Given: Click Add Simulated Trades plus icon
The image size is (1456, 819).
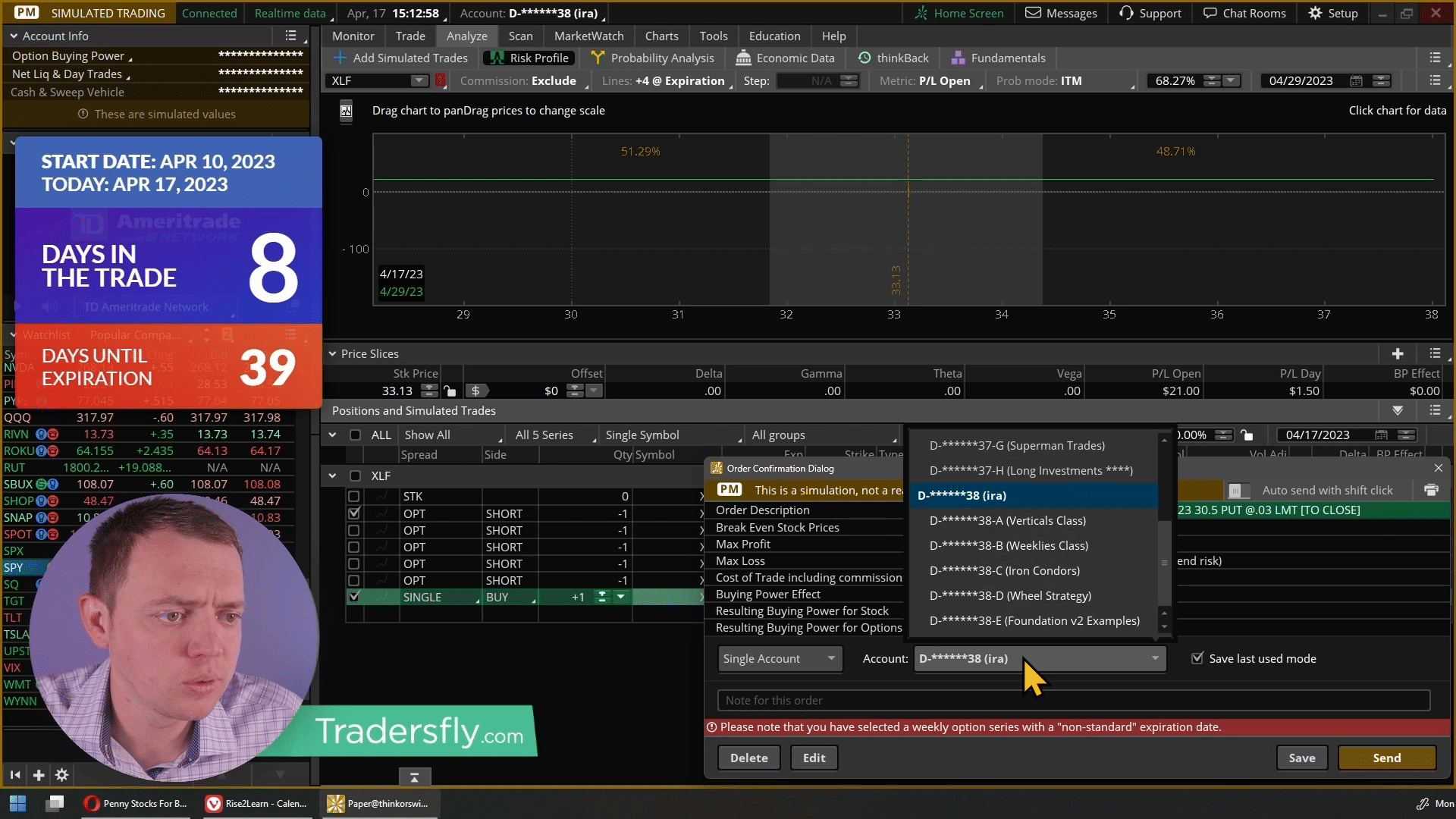Looking at the screenshot, I should 340,58.
